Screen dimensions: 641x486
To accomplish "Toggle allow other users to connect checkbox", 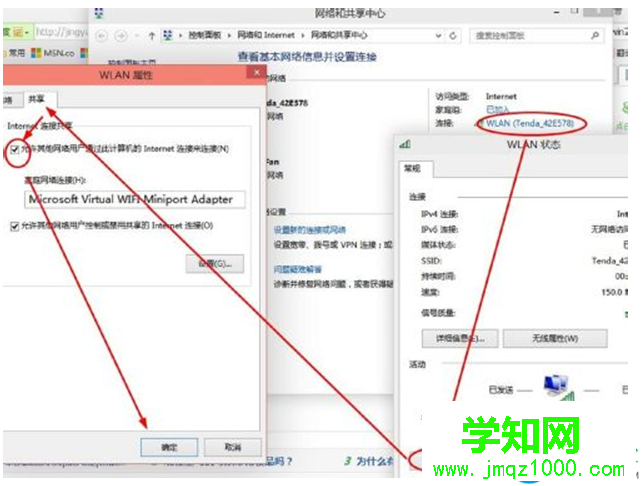I will [x=15, y=149].
